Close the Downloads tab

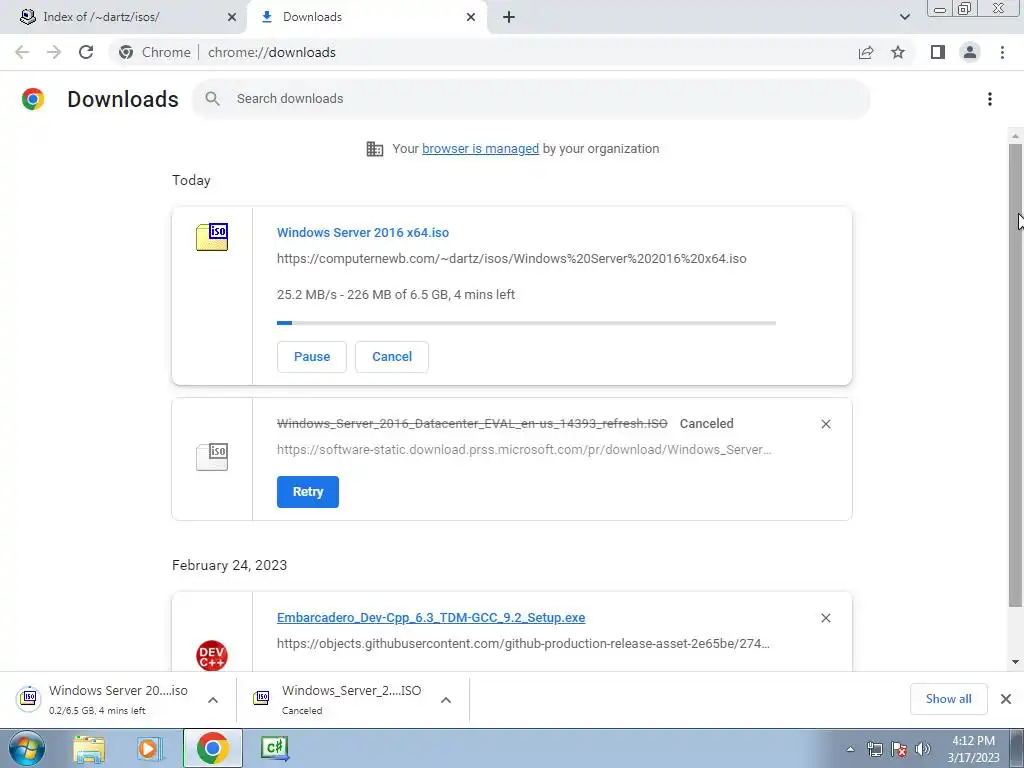(x=471, y=17)
